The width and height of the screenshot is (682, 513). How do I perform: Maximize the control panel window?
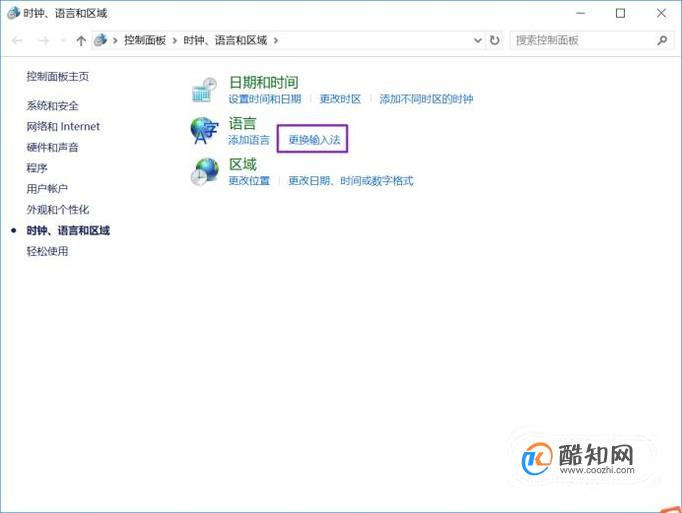click(x=621, y=13)
